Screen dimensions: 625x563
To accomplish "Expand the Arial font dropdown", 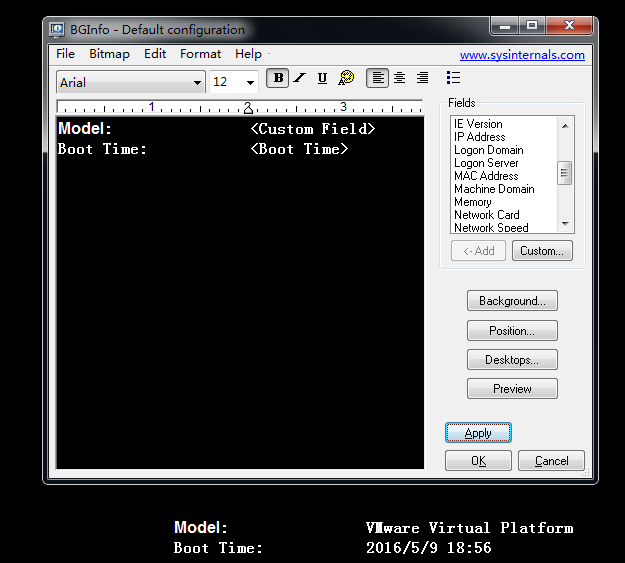I will click(x=197, y=83).
